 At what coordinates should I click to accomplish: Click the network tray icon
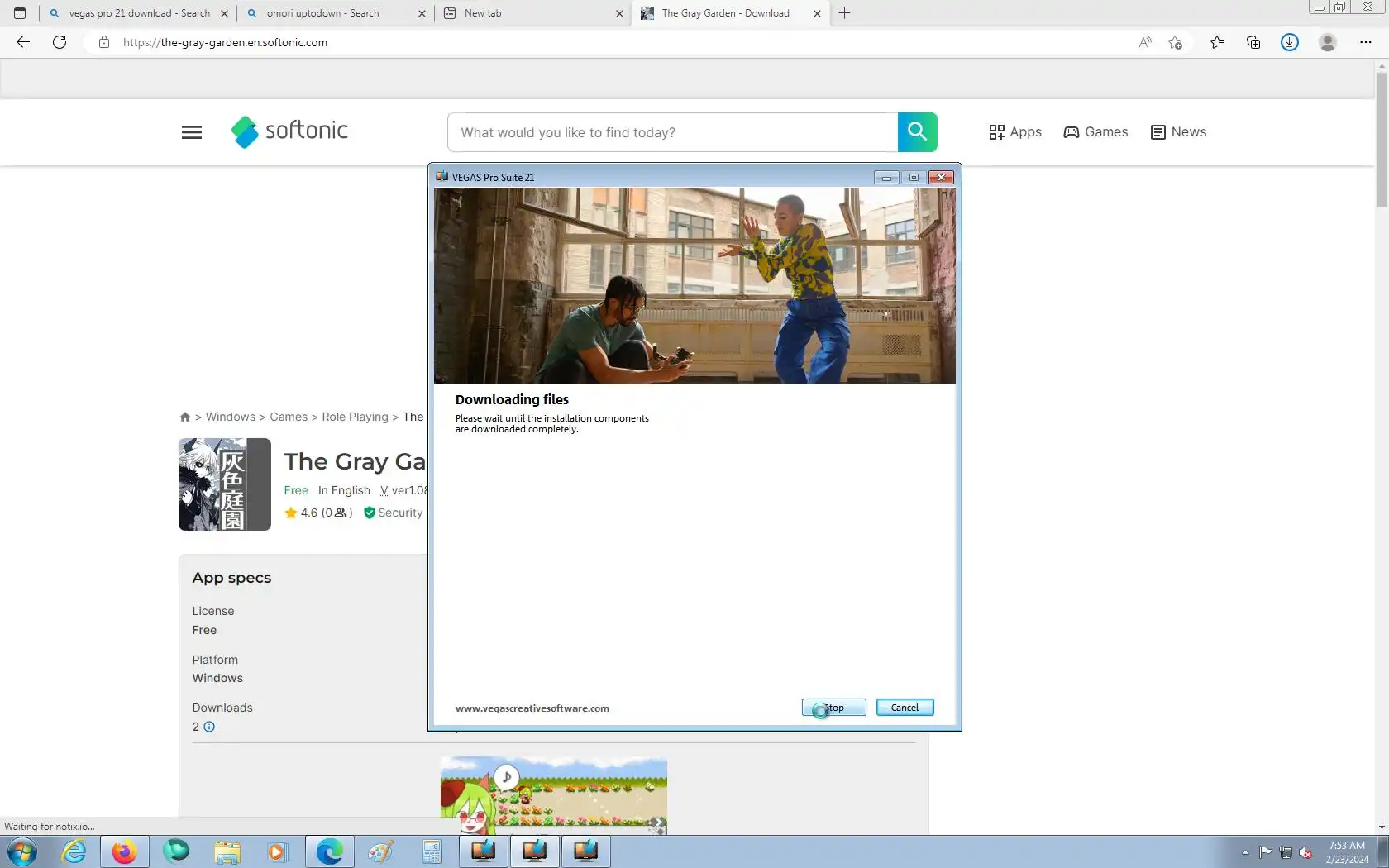click(1286, 852)
